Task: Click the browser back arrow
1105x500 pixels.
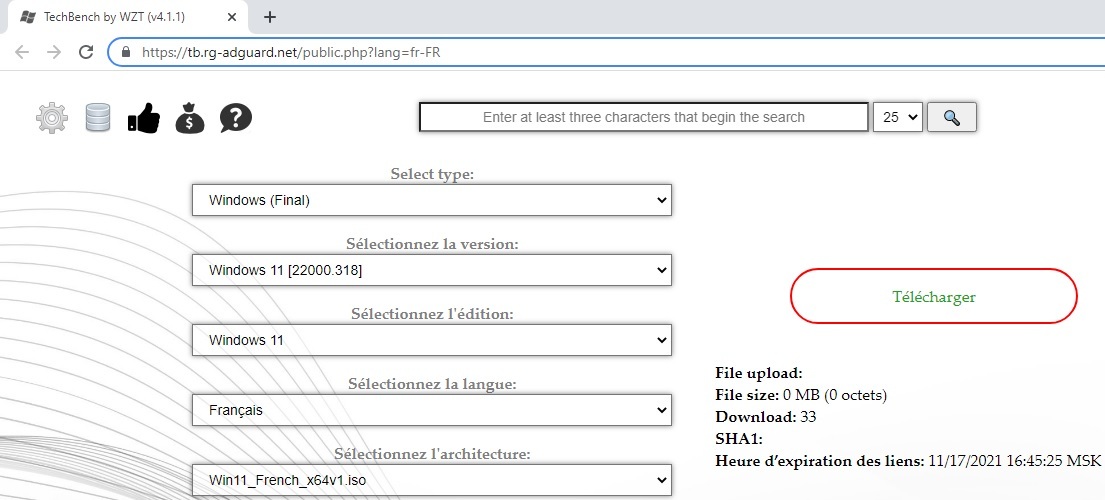Action: click(x=22, y=52)
